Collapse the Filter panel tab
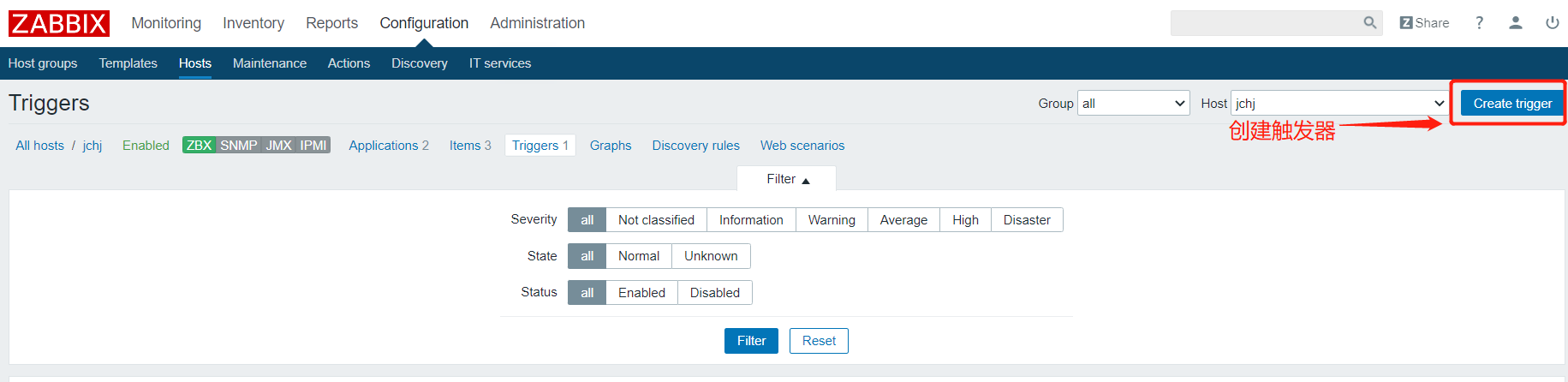 (x=787, y=179)
